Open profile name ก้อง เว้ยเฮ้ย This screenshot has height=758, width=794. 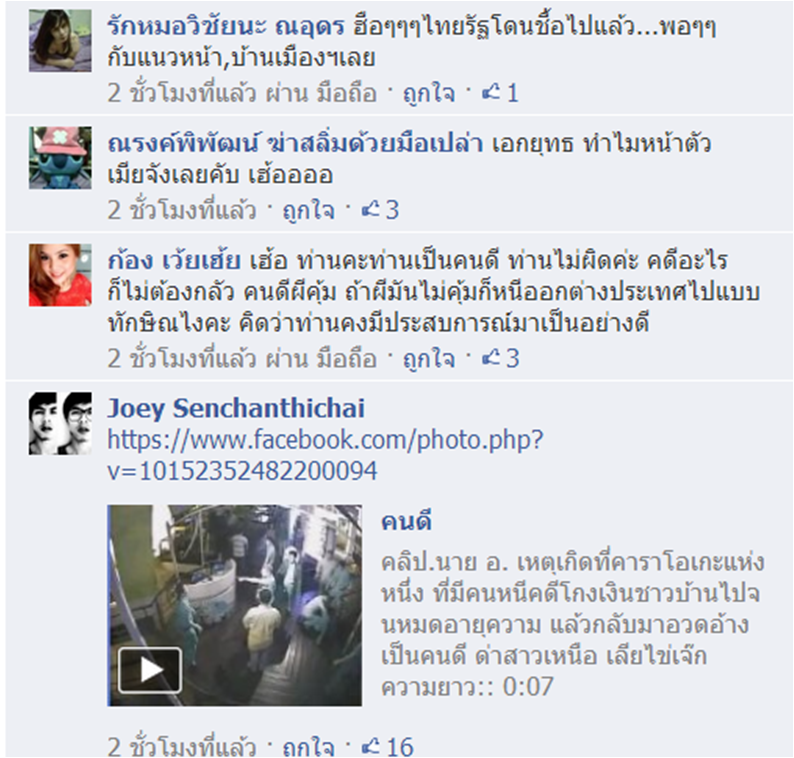click(174, 261)
